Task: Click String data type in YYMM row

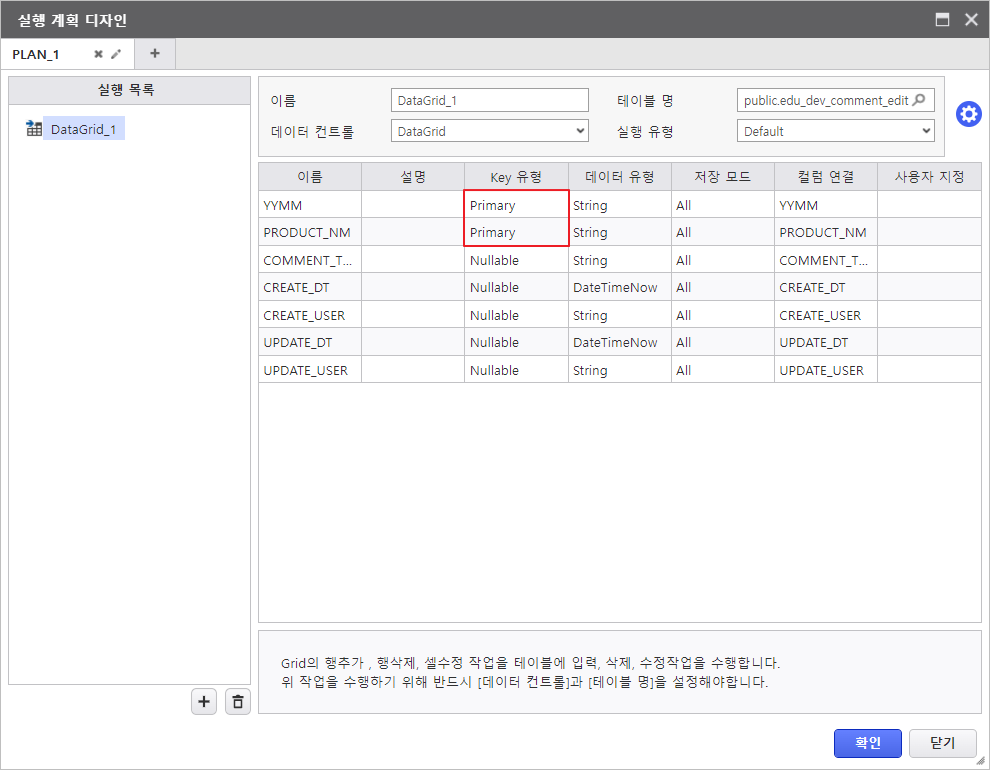Action: pyautogui.click(x=619, y=205)
